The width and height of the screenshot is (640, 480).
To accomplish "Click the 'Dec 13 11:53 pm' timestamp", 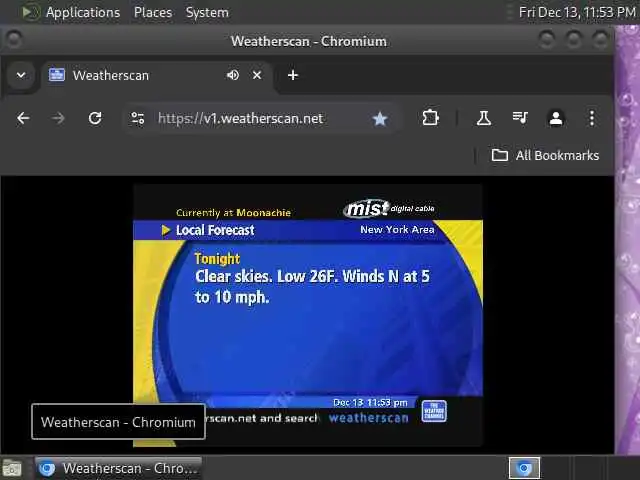I will click(x=370, y=403).
